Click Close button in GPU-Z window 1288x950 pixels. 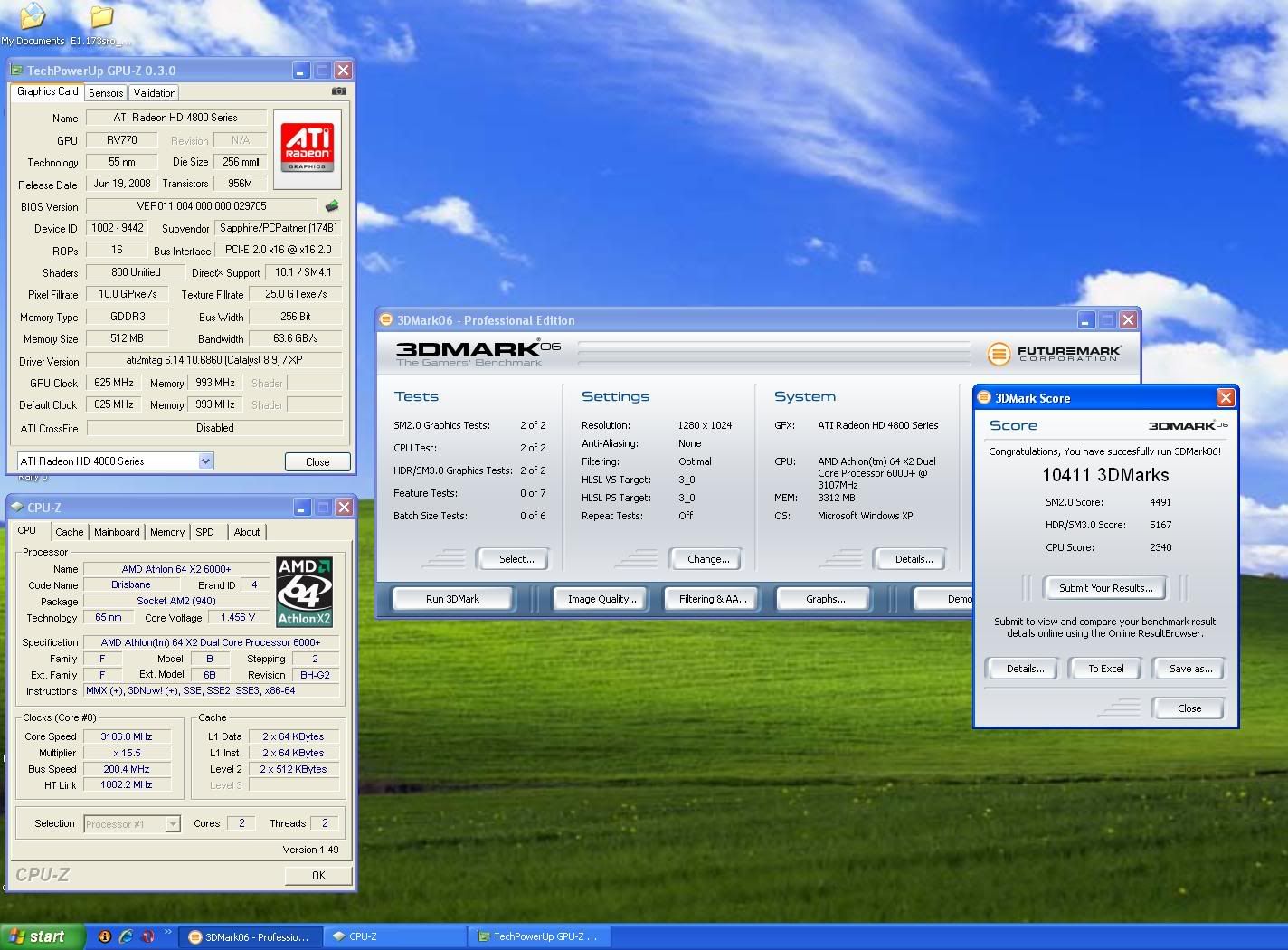pos(317,461)
